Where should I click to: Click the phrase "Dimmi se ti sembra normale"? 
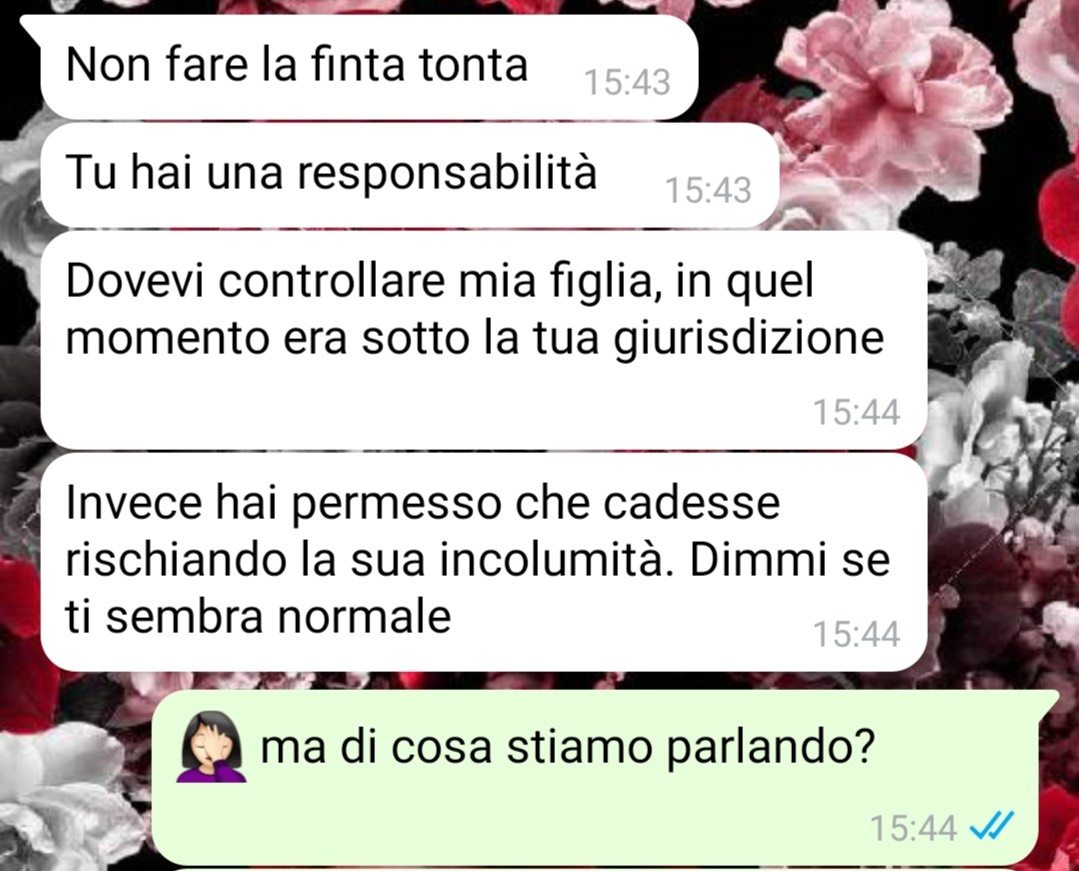click(478, 588)
